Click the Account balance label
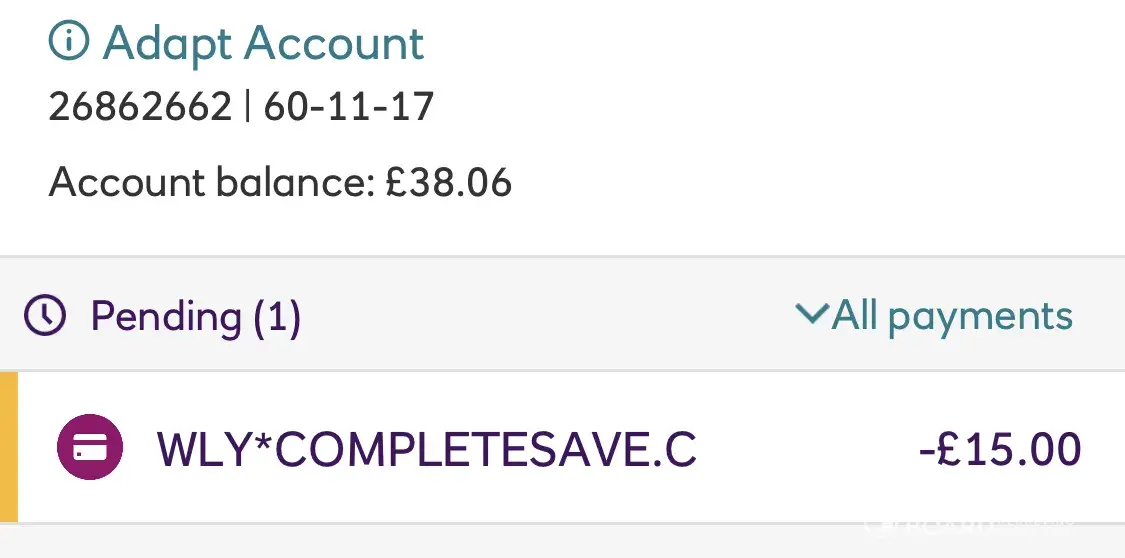The image size is (1125, 558). [x=212, y=183]
